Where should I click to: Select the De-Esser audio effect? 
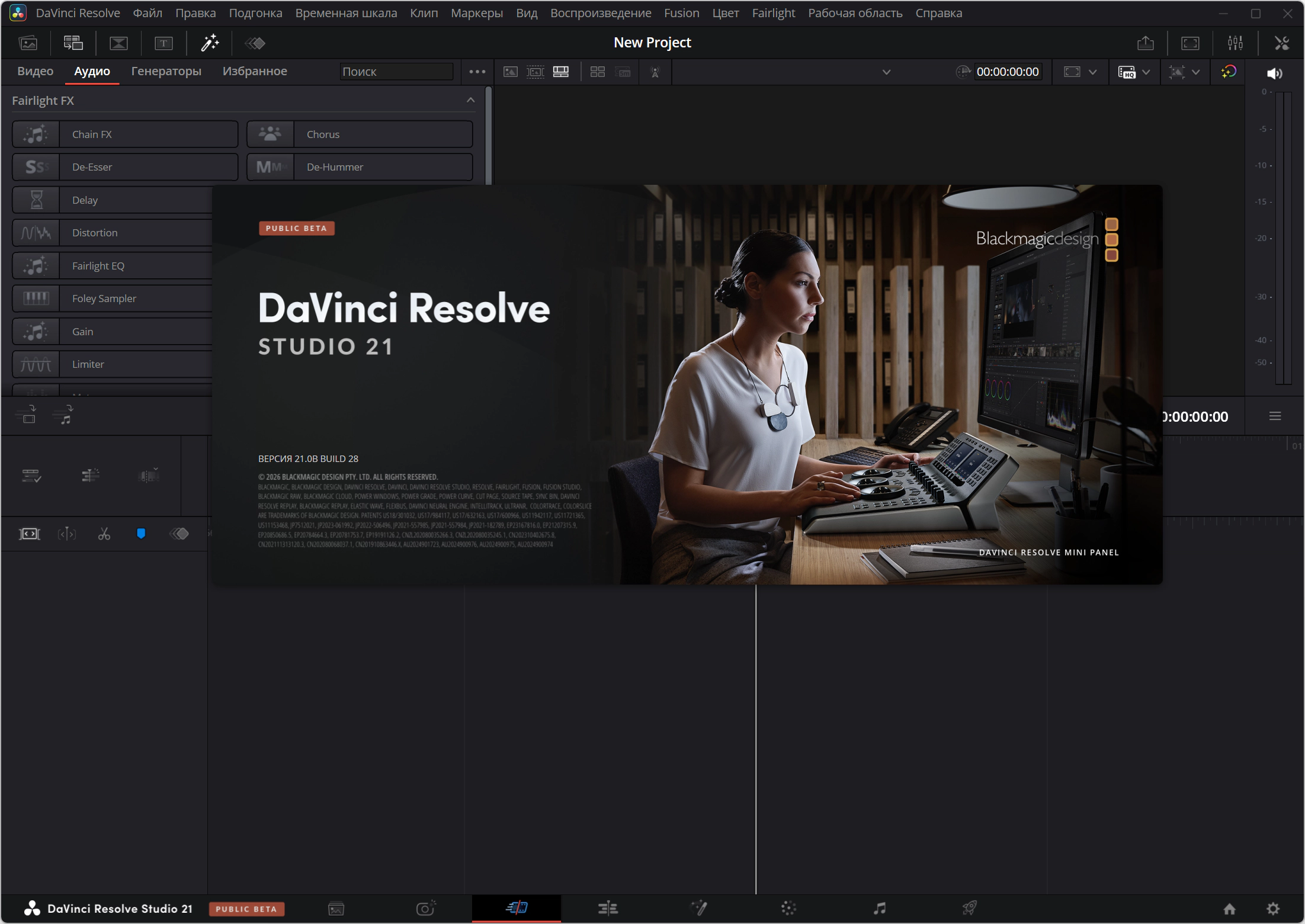tap(125, 167)
